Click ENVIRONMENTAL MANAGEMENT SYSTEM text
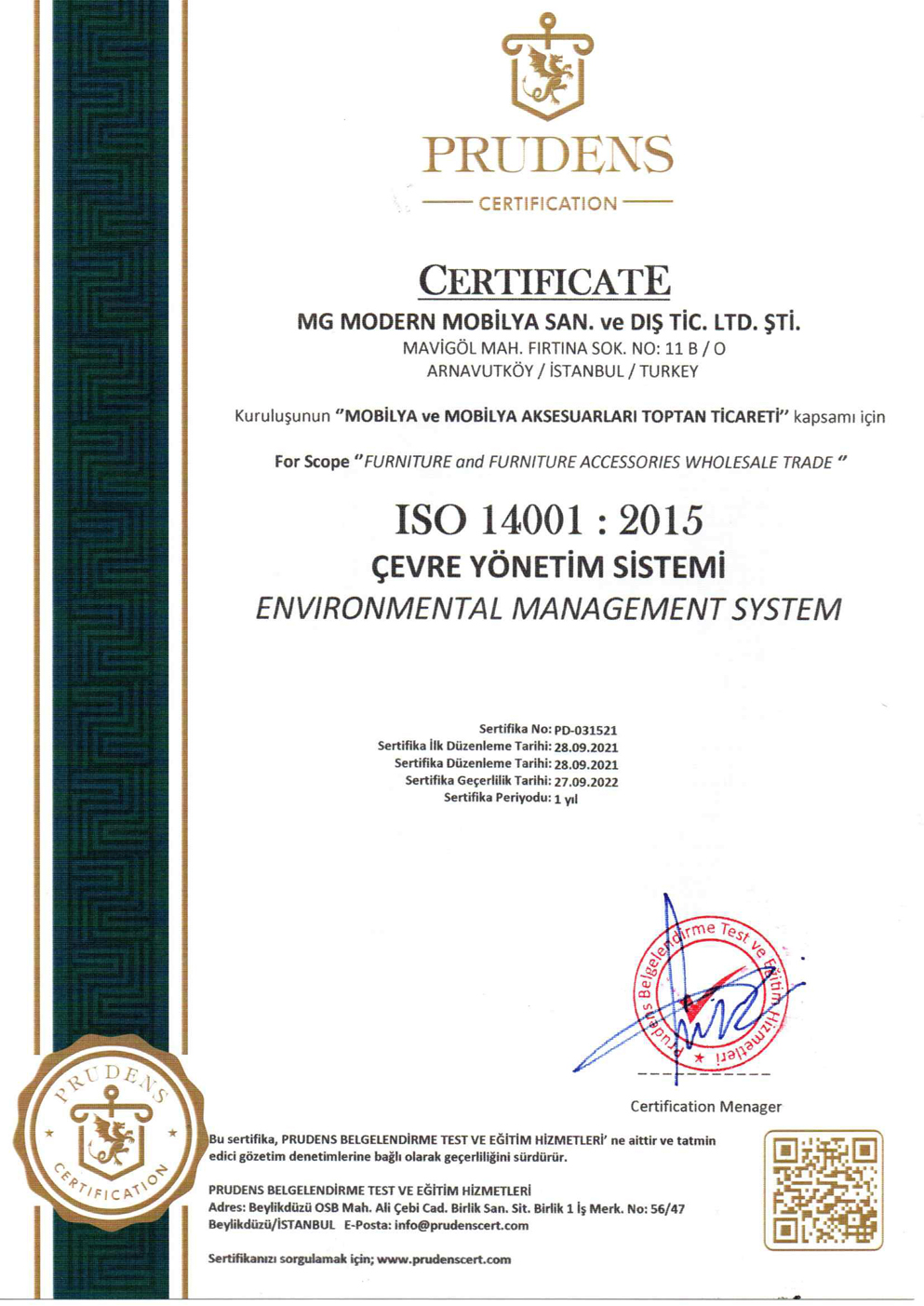Screen dimensions: 924x1306 [x=548, y=609]
